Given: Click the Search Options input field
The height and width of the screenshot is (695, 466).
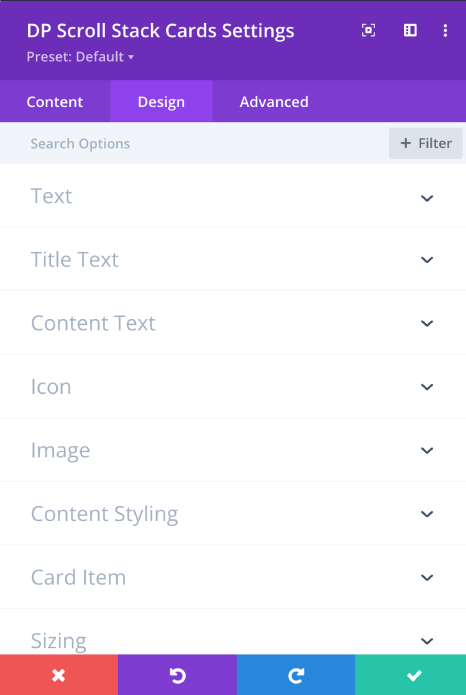Looking at the screenshot, I should 194,143.
